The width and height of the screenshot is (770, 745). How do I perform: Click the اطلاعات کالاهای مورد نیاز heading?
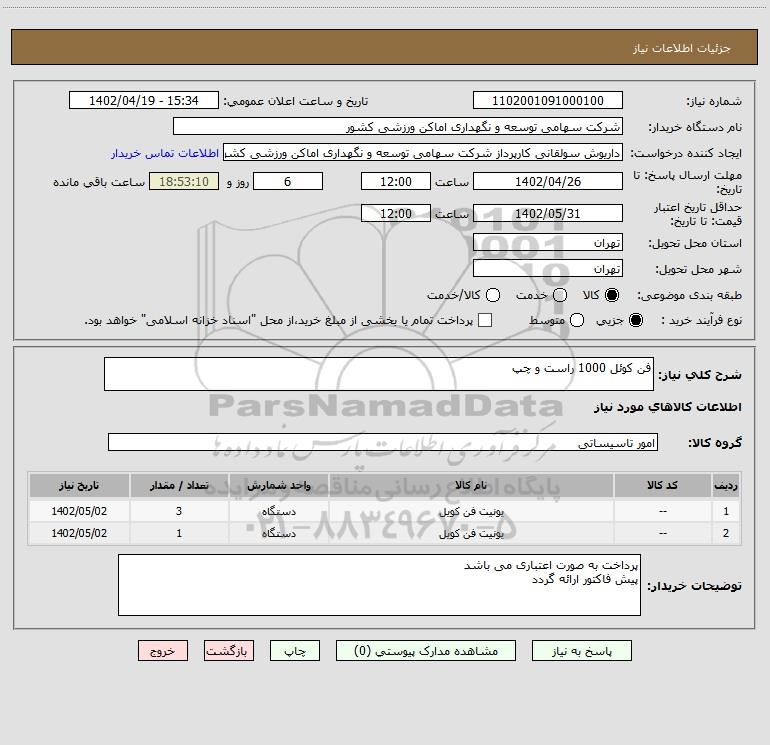[x=667, y=407]
